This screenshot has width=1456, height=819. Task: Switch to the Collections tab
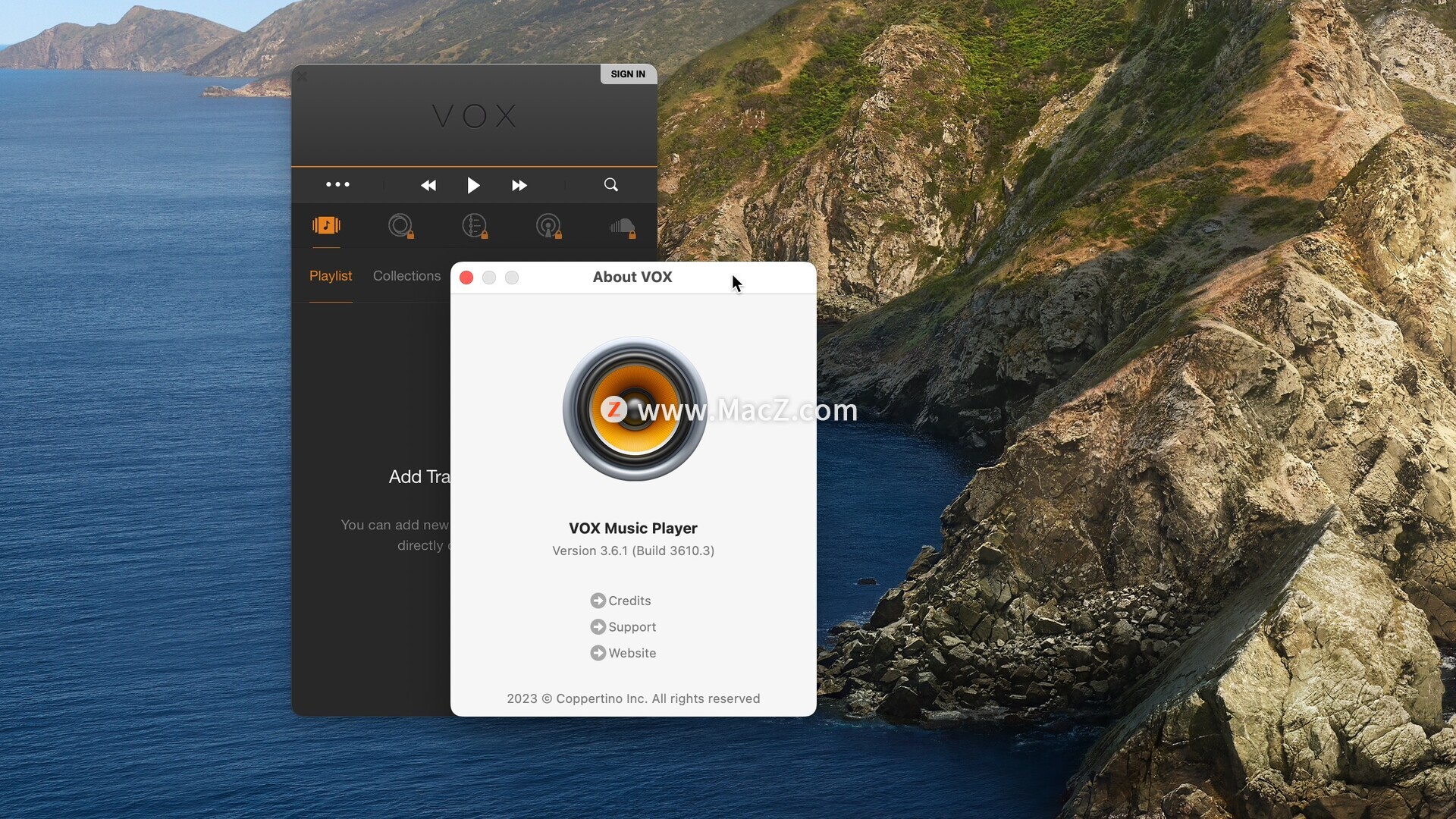pyautogui.click(x=406, y=276)
